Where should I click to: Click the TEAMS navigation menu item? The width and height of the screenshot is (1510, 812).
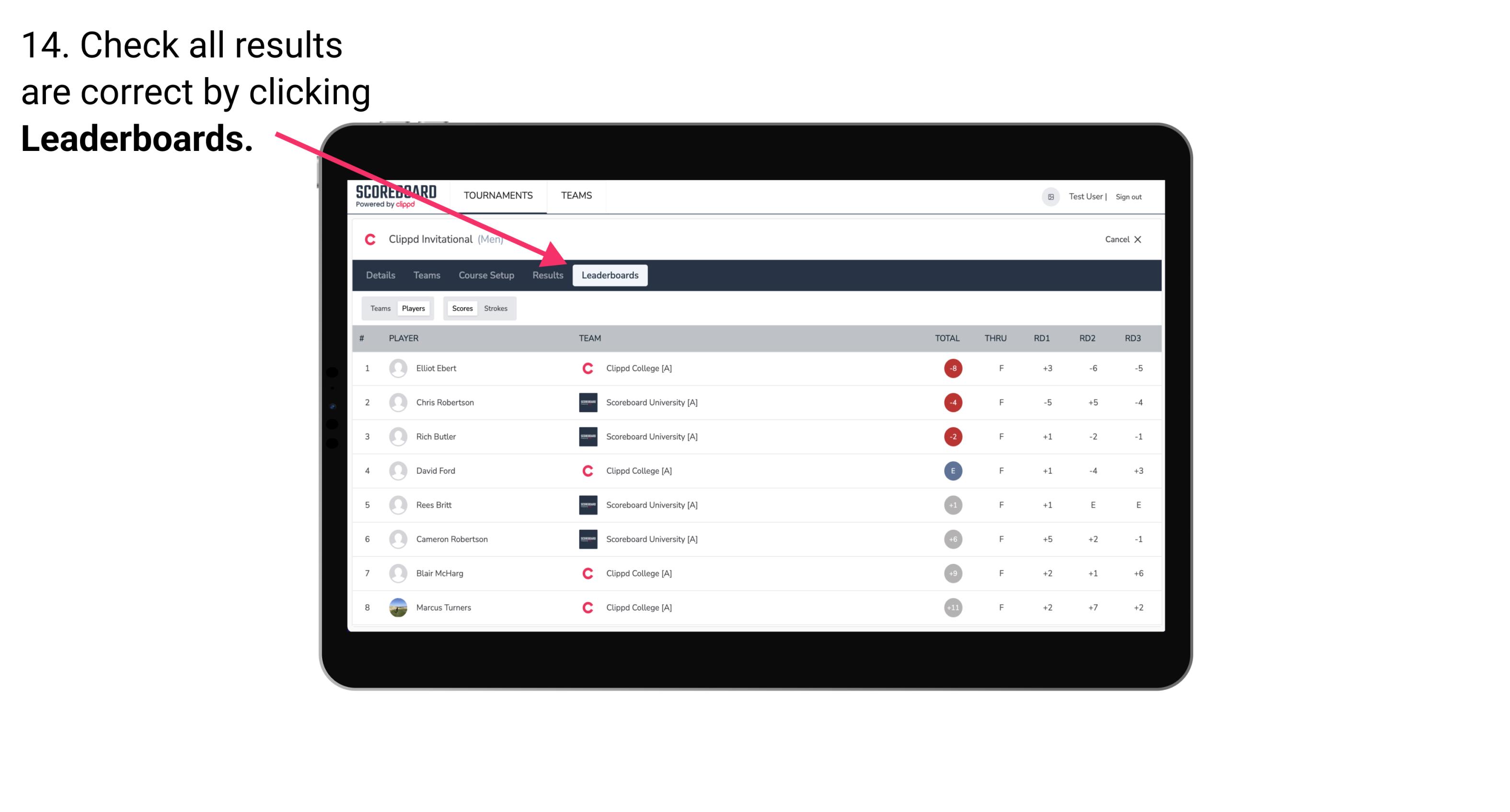(577, 196)
